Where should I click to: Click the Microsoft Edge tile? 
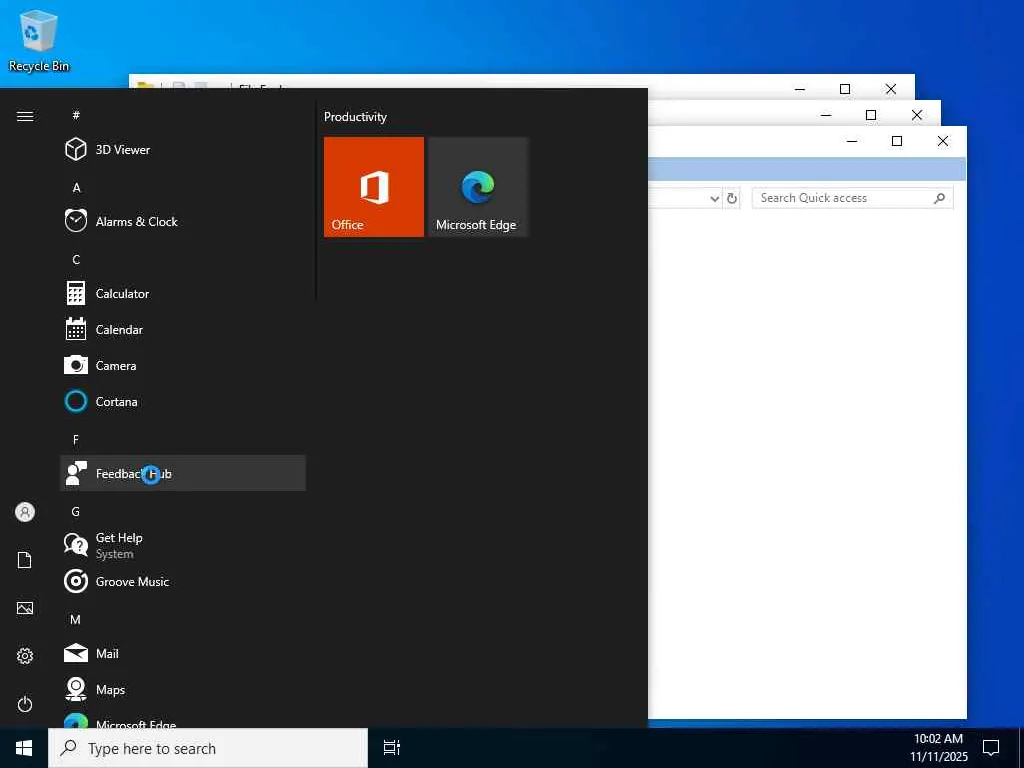pyautogui.click(x=478, y=187)
